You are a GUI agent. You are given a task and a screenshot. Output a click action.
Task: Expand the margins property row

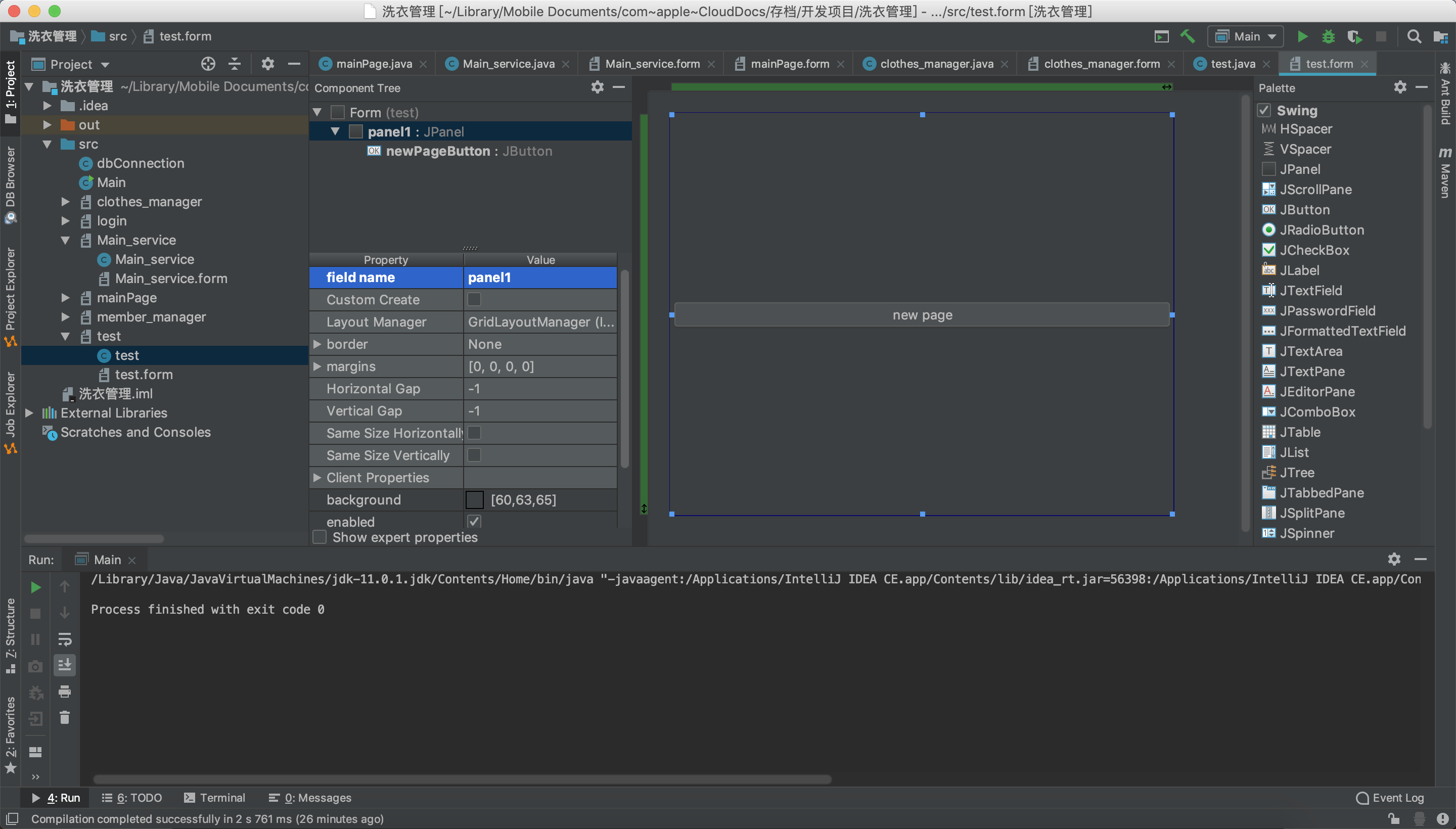pos(317,366)
